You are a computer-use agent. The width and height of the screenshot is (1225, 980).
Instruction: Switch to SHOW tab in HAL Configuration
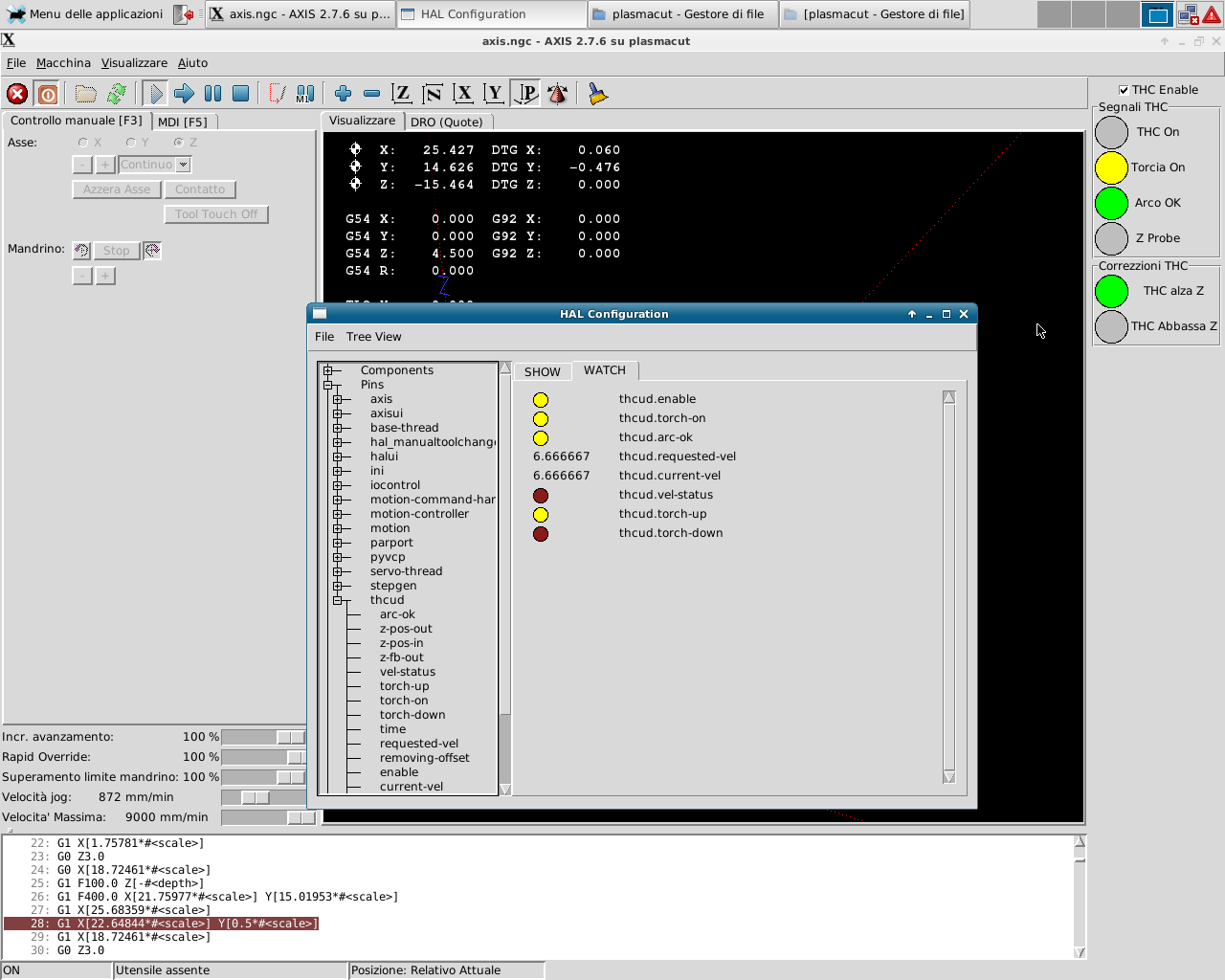pyautogui.click(x=542, y=371)
